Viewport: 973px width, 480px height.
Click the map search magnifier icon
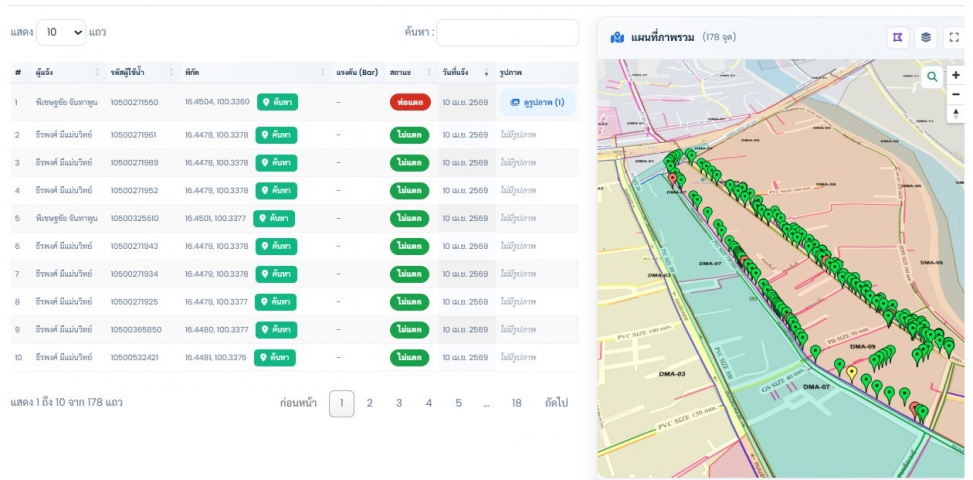(x=932, y=76)
